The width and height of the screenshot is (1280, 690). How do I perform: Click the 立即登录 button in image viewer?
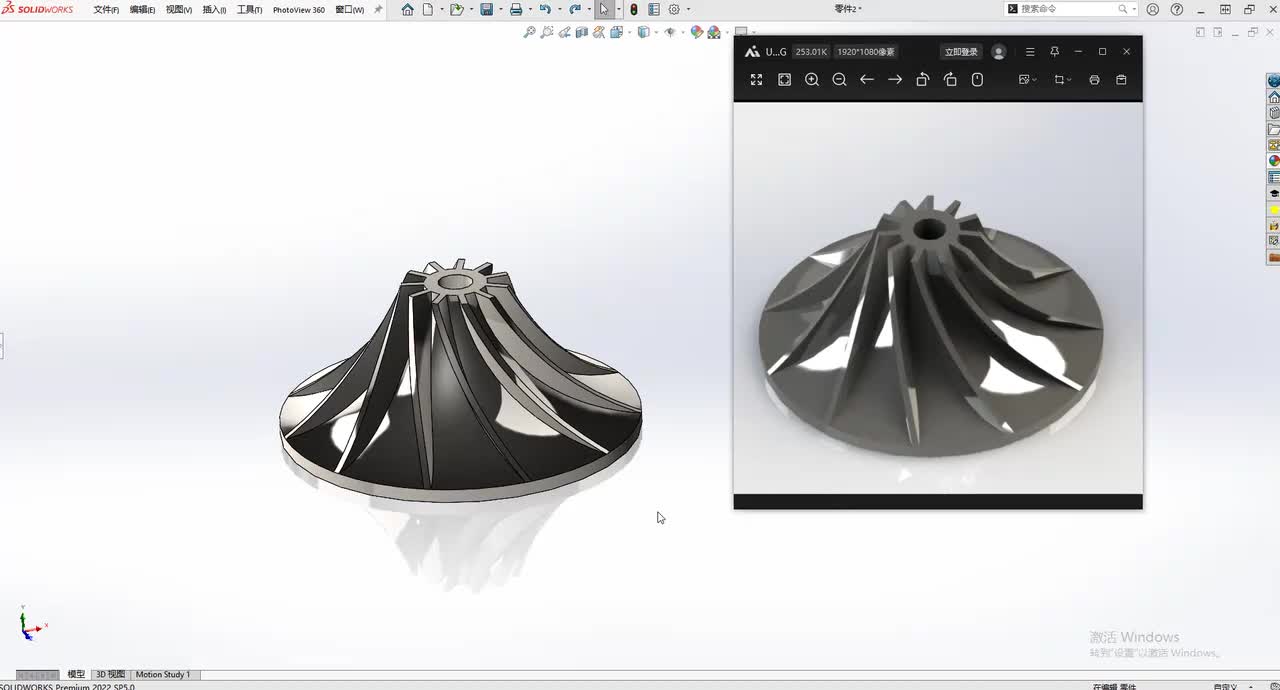(x=961, y=52)
